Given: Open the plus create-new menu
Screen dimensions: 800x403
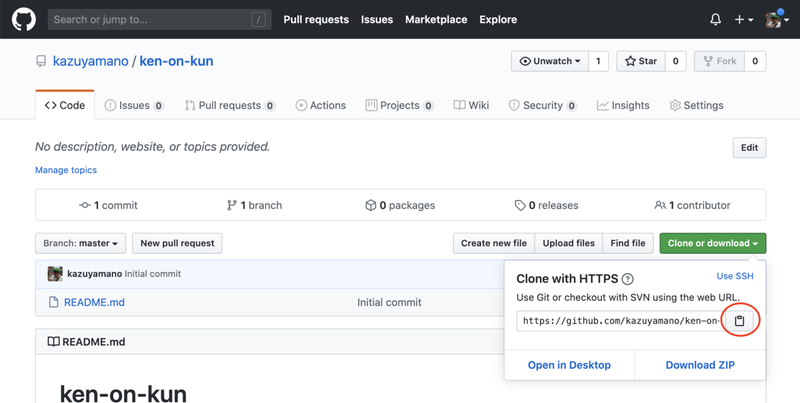Looking at the screenshot, I should coord(744,19).
